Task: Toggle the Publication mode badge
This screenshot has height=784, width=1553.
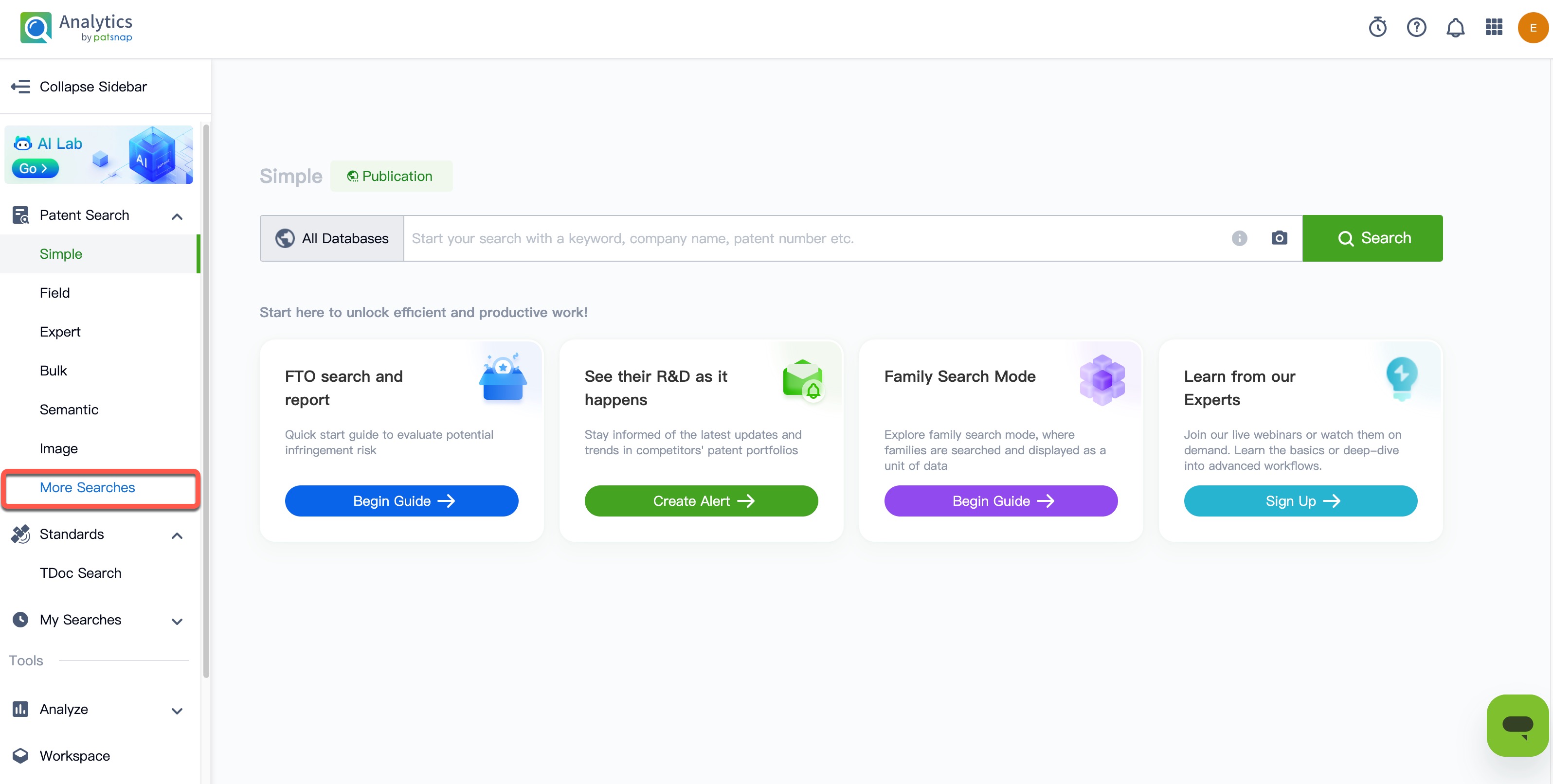Action: 391,176
